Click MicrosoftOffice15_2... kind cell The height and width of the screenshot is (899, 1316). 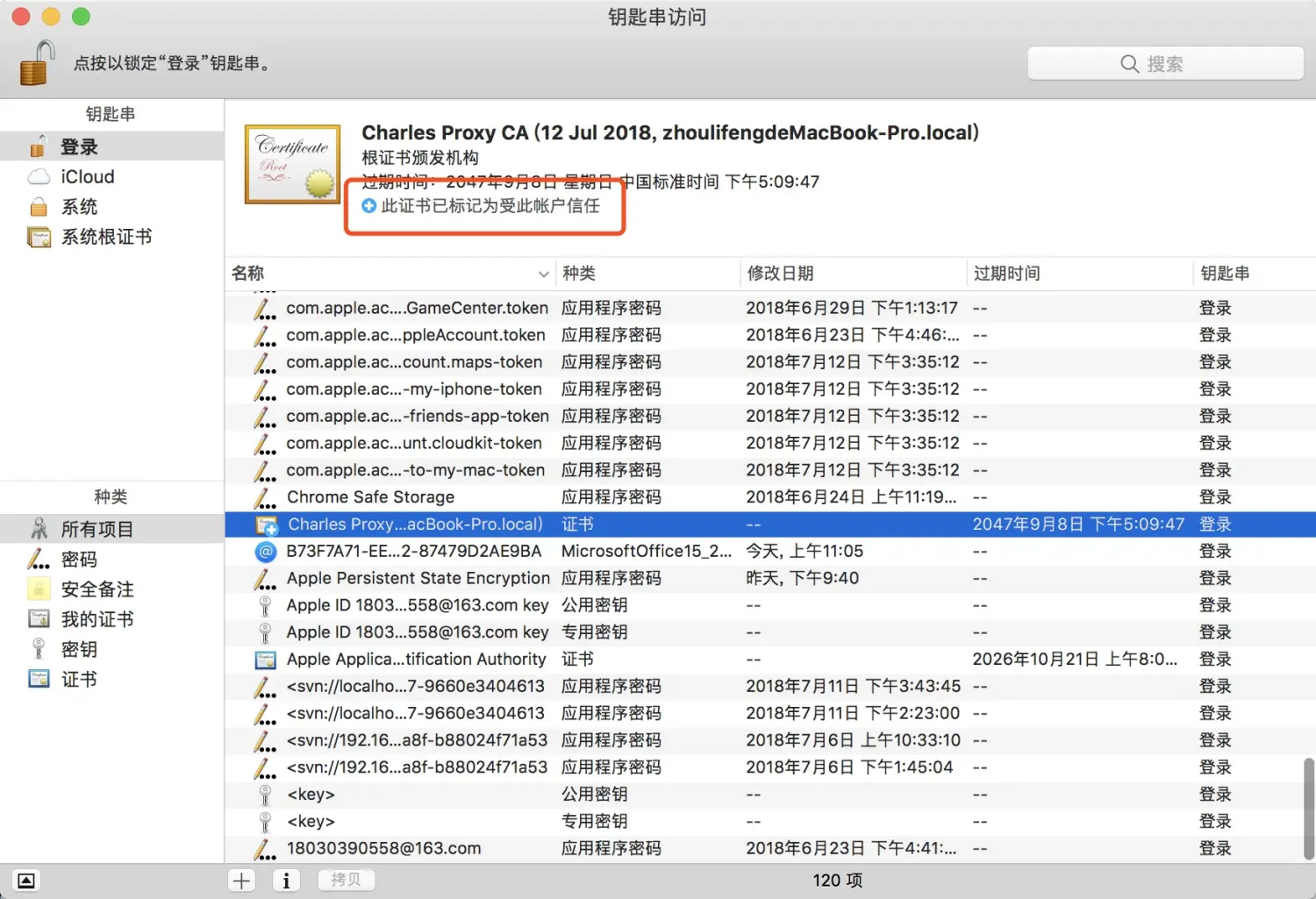click(x=647, y=552)
